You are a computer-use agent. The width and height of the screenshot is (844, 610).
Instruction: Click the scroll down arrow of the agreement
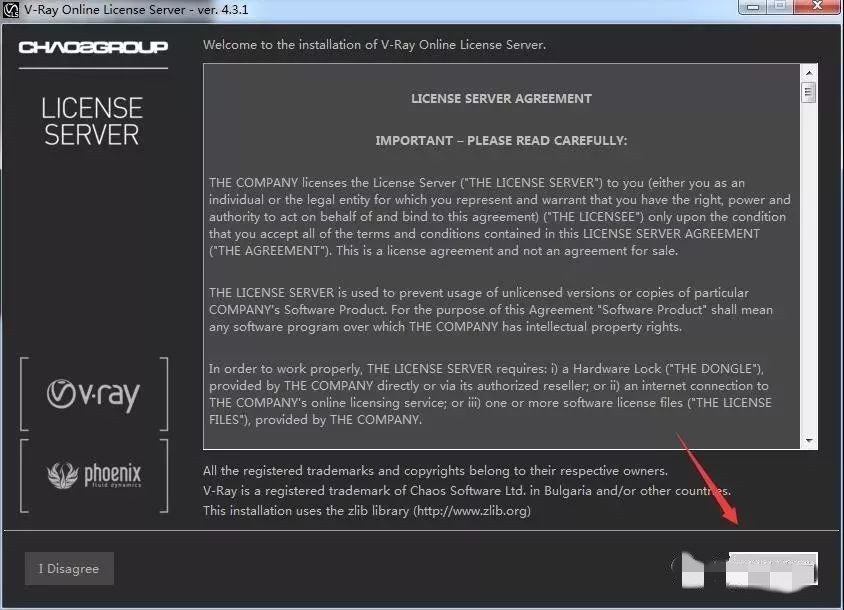pos(809,441)
